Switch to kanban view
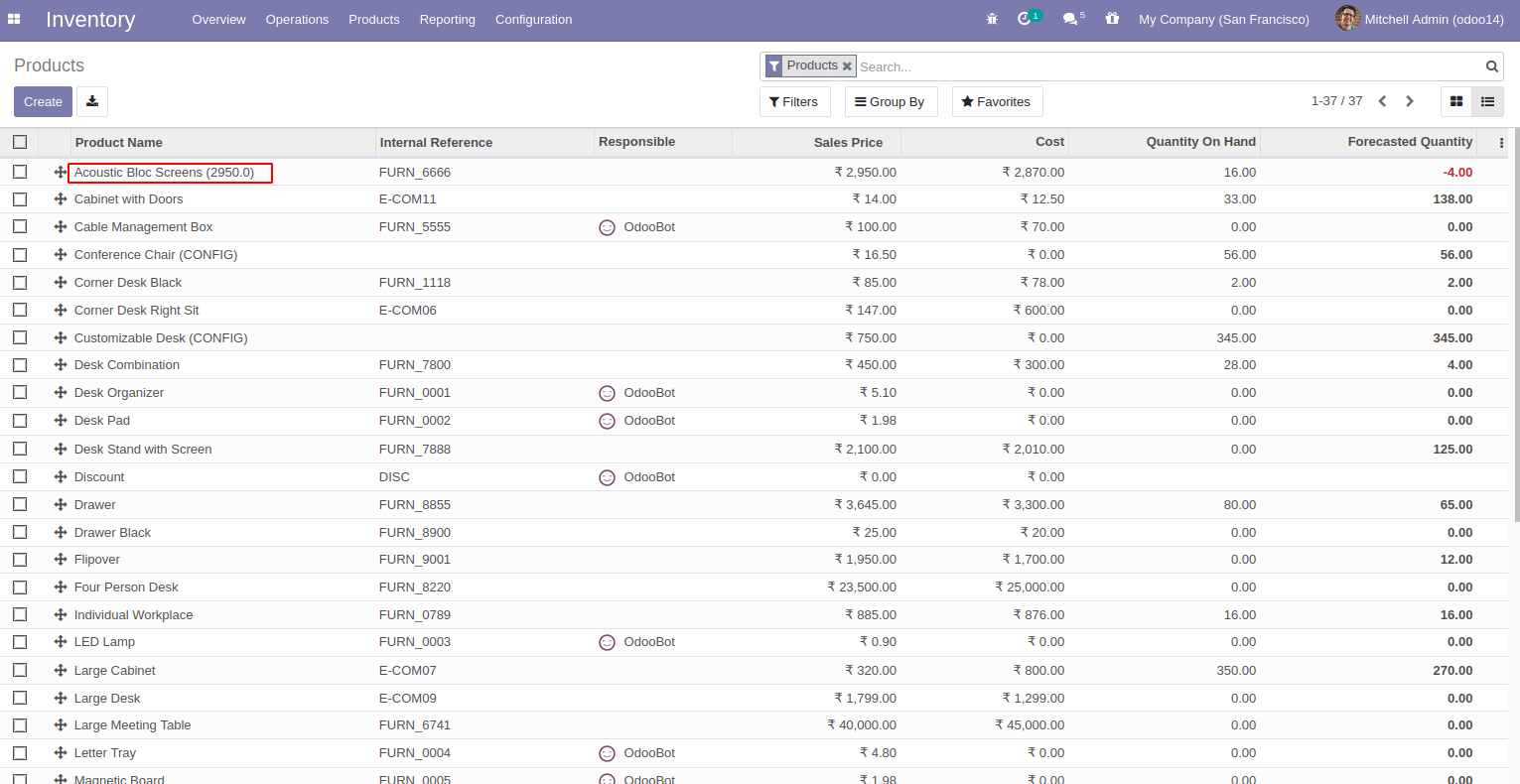This screenshot has height=784, width=1520. [x=1456, y=101]
